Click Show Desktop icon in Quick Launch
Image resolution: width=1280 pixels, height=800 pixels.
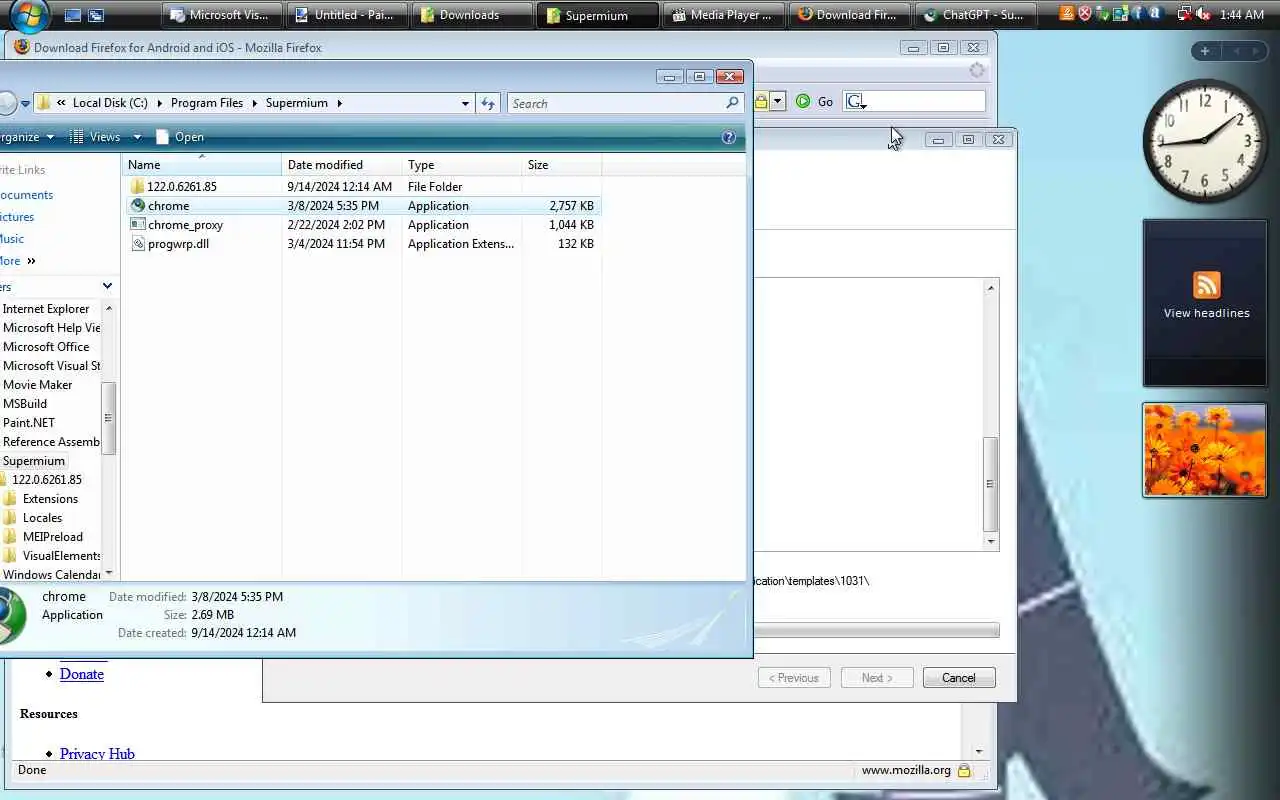(72, 15)
